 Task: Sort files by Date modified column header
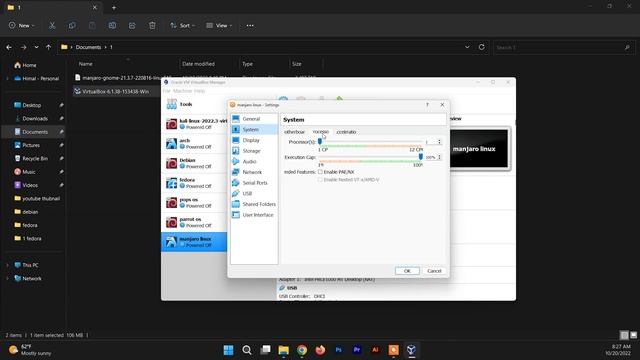pyautogui.click(x=198, y=64)
